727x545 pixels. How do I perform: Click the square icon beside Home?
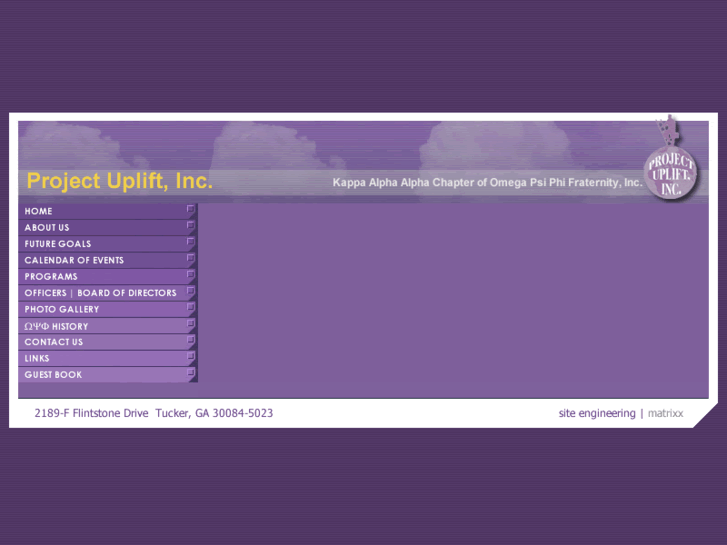pyautogui.click(x=190, y=209)
